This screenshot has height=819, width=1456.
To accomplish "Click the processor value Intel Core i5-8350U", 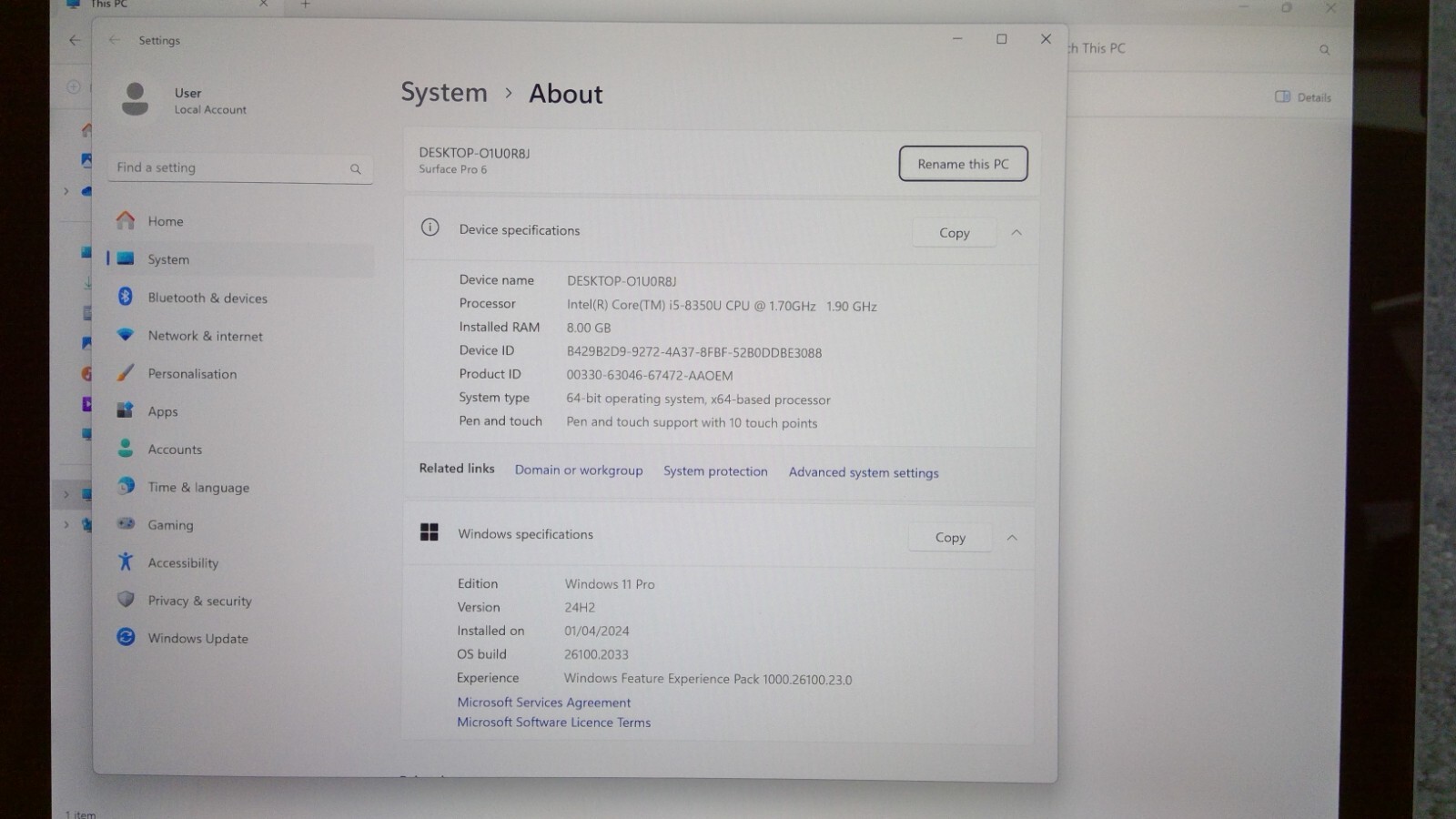I will (x=722, y=307).
